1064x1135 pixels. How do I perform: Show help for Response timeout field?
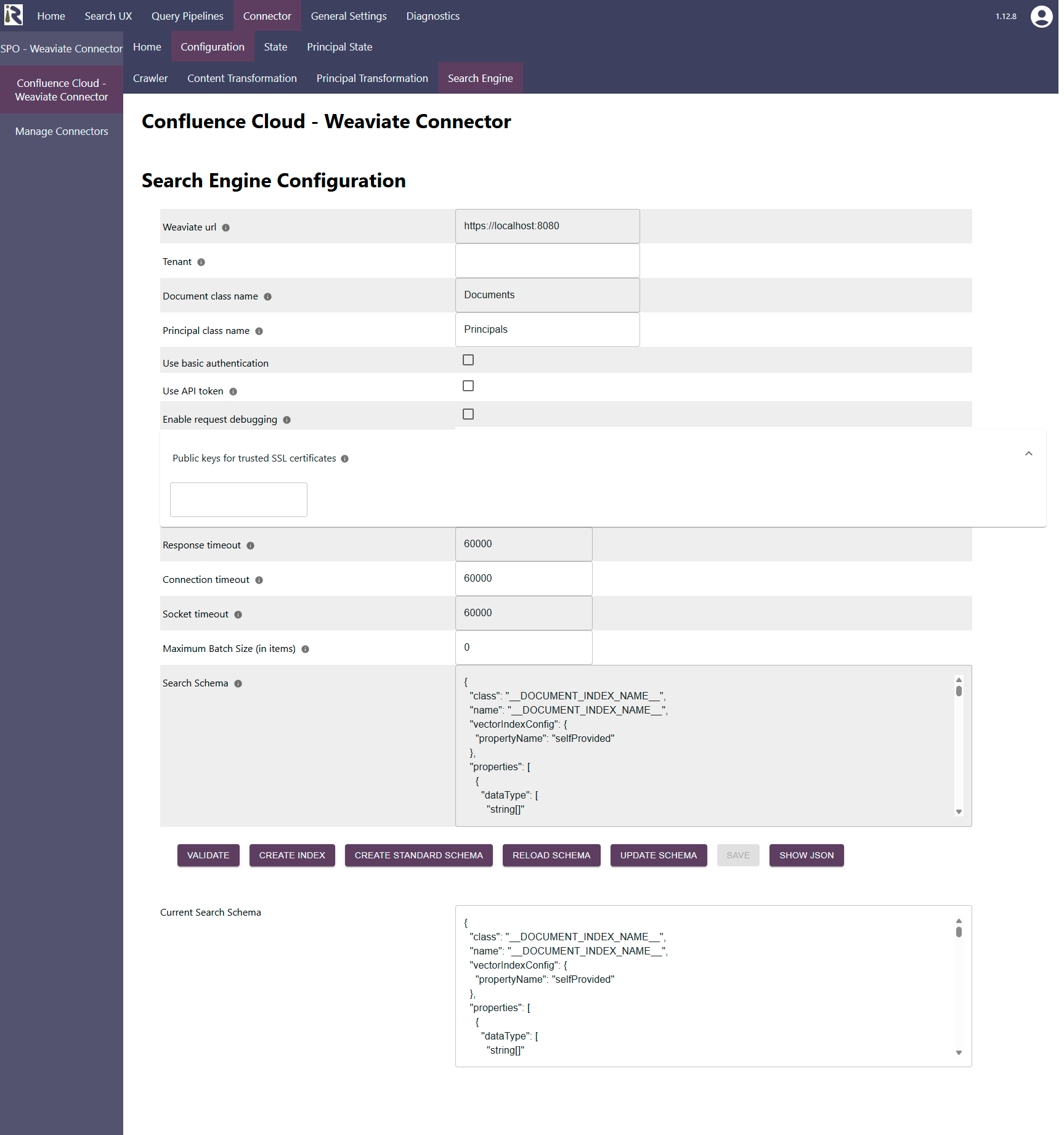tap(251, 546)
